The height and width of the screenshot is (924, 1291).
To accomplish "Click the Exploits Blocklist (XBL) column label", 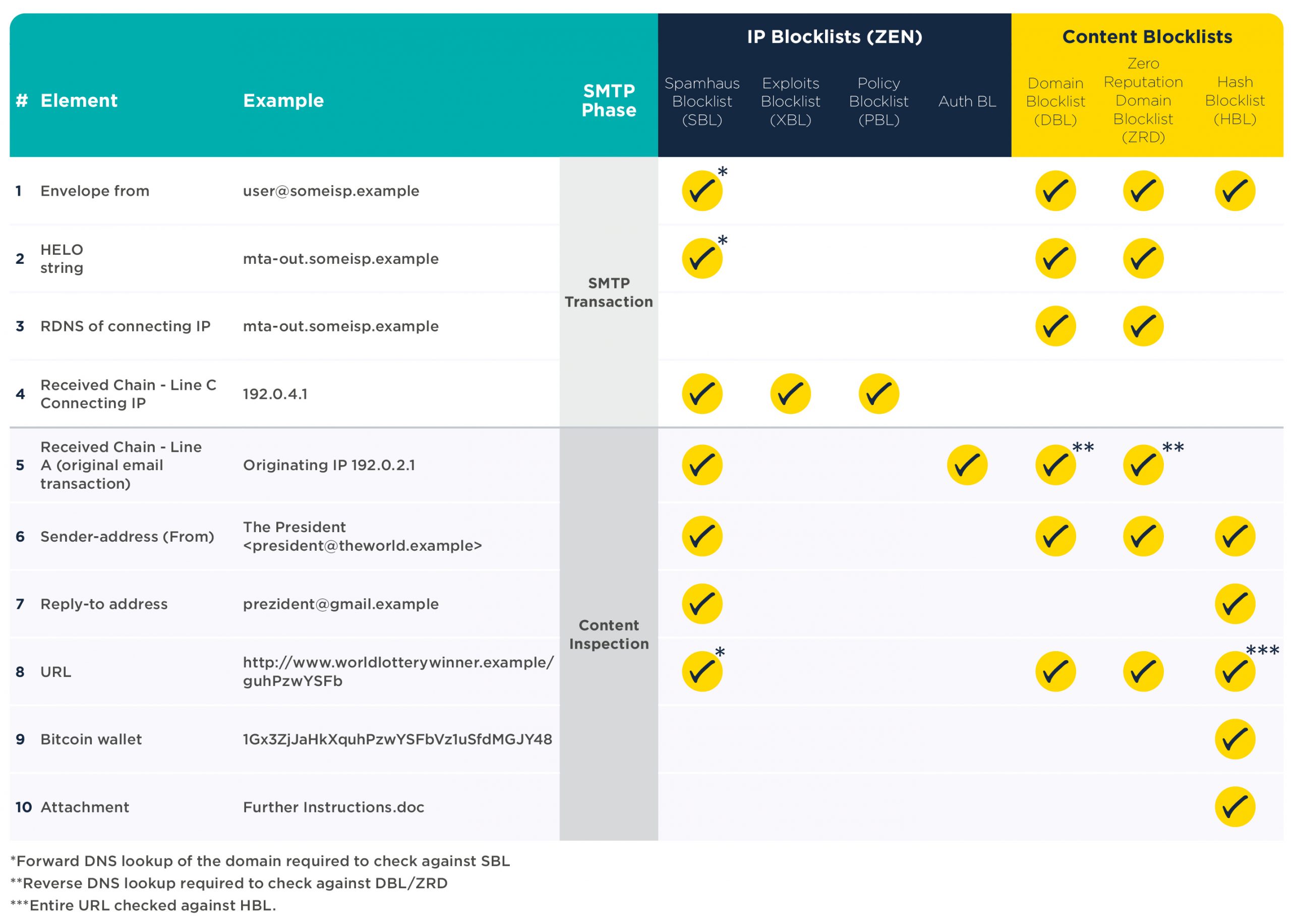I will click(790, 101).
